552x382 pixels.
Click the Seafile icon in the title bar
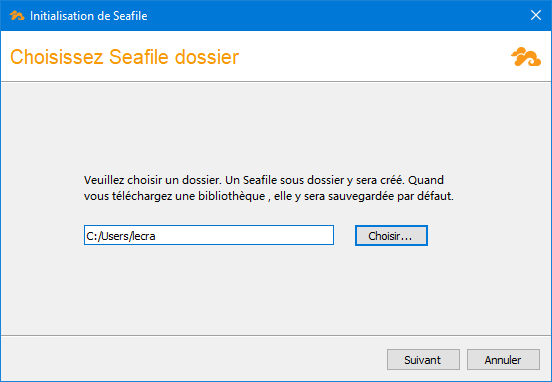click(x=17, y=15)
